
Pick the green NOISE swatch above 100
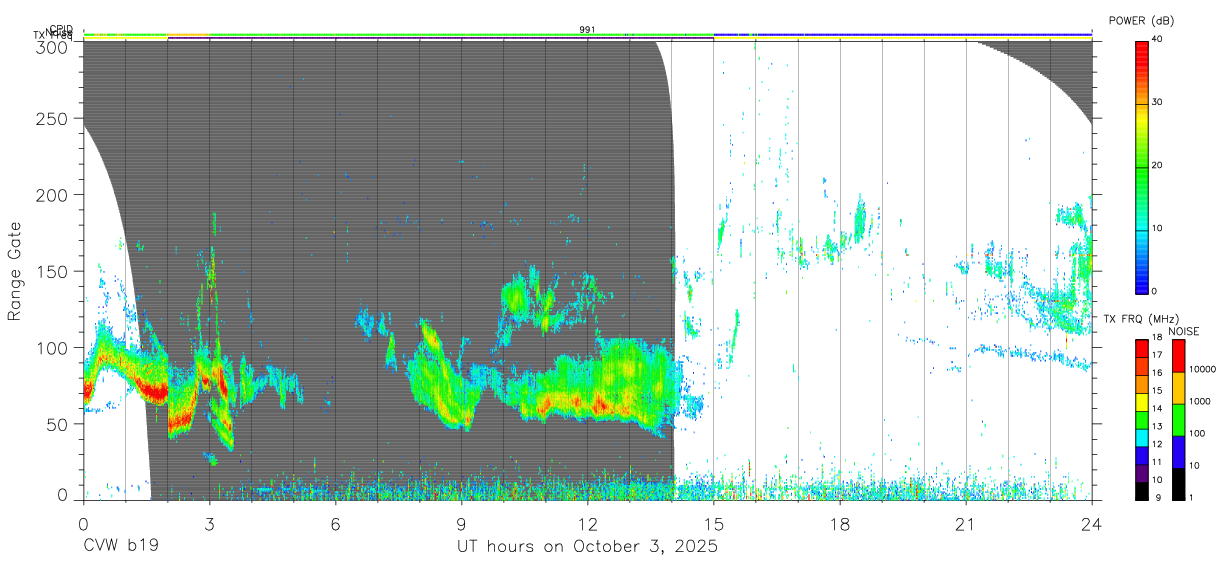pos(1179,420)
